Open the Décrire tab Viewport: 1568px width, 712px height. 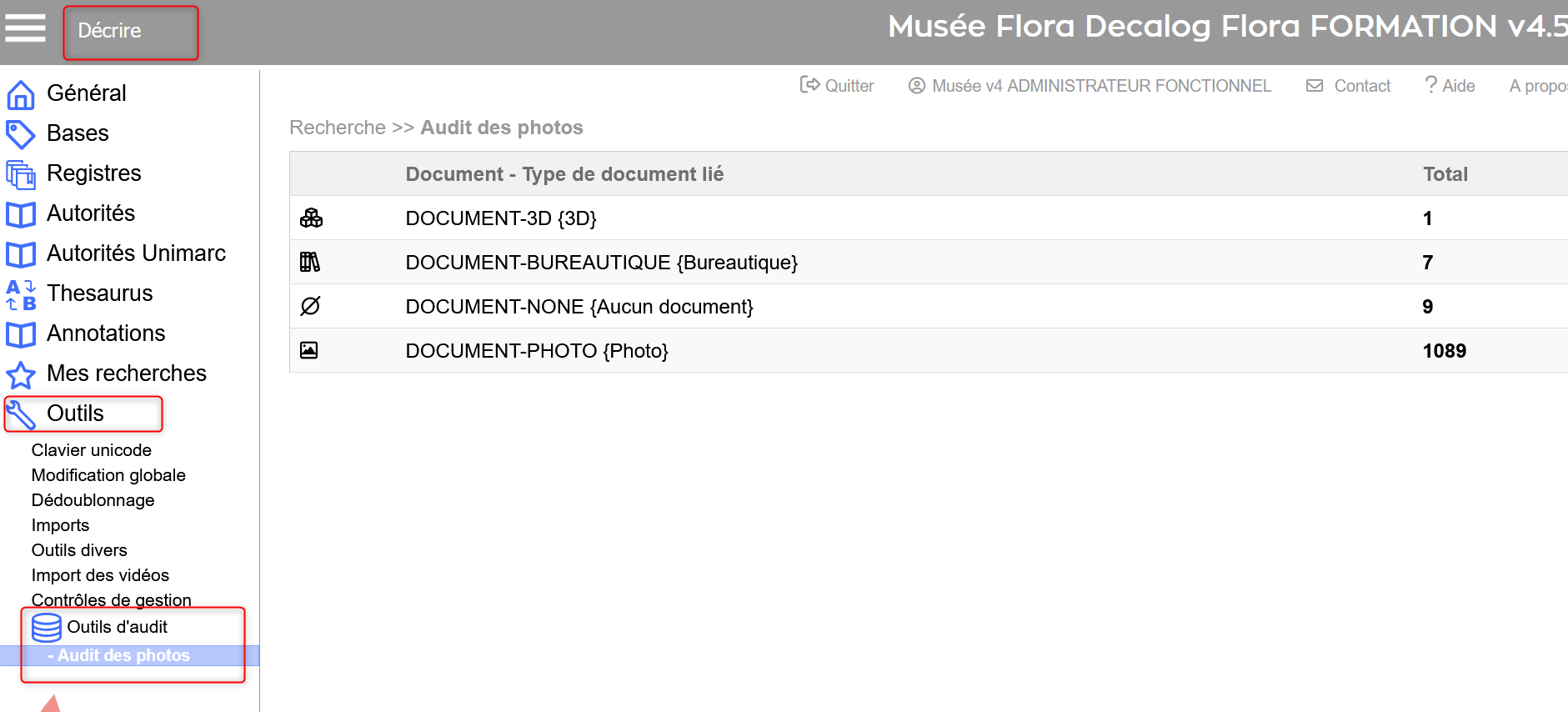click(110, 31)
